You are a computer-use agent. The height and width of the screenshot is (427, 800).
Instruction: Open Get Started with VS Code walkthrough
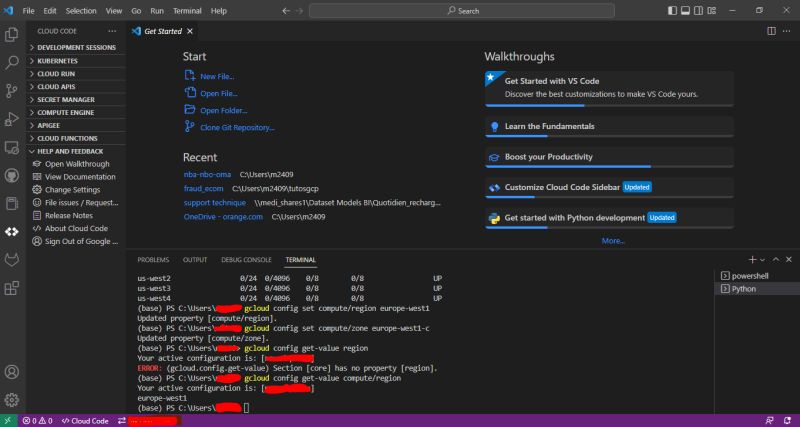click(609, 88)
